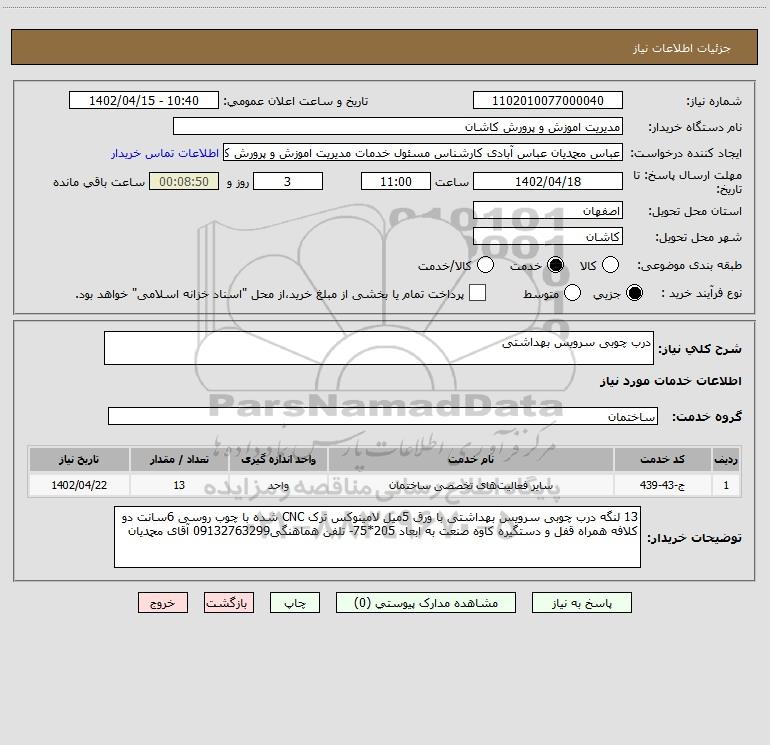
Task: Click the اطلاعات خدمات مورد نیاز heading
Action: point(670,381)
